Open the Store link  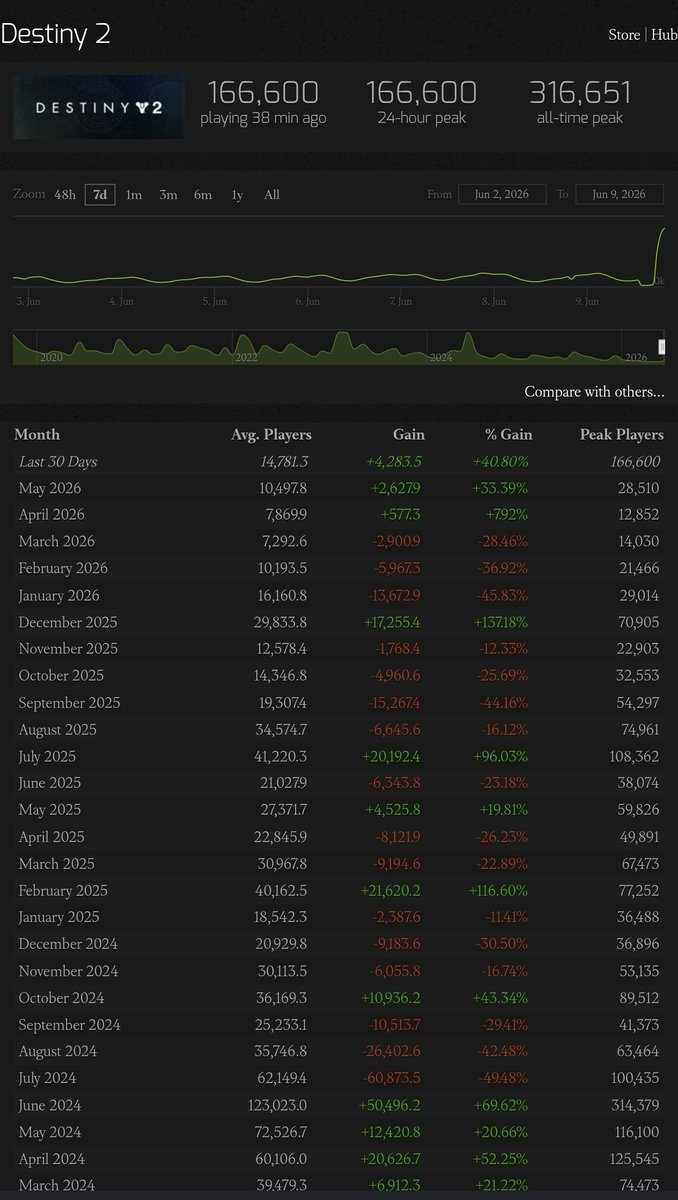click(624, 35)
